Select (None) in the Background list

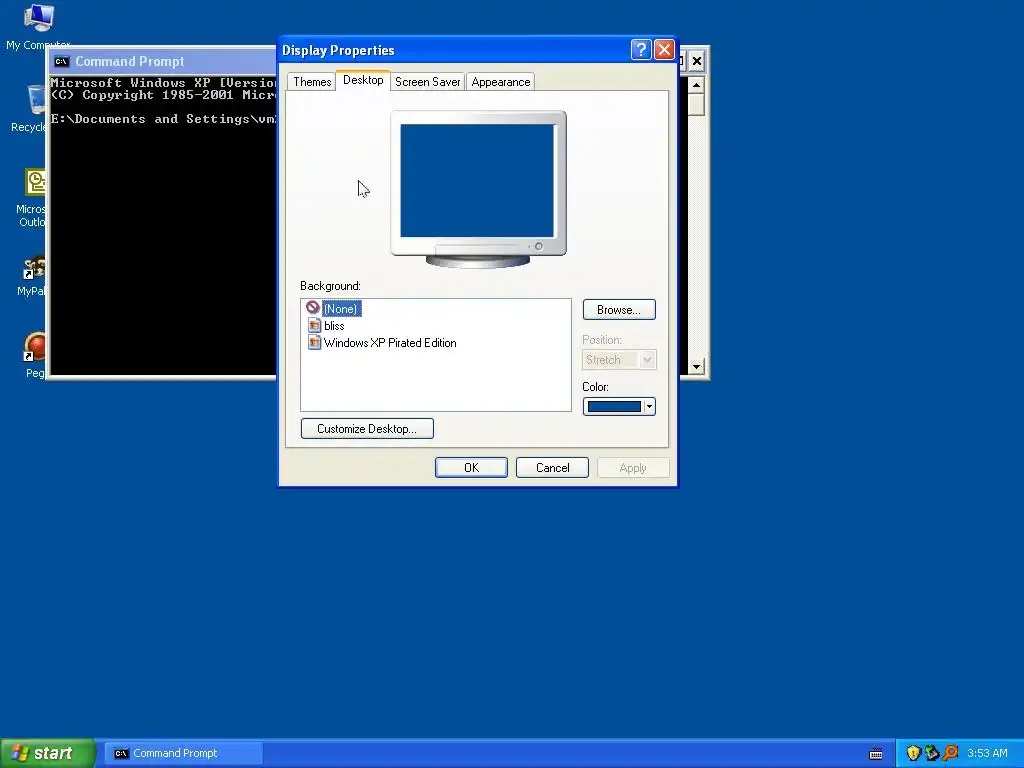(340, 309)
